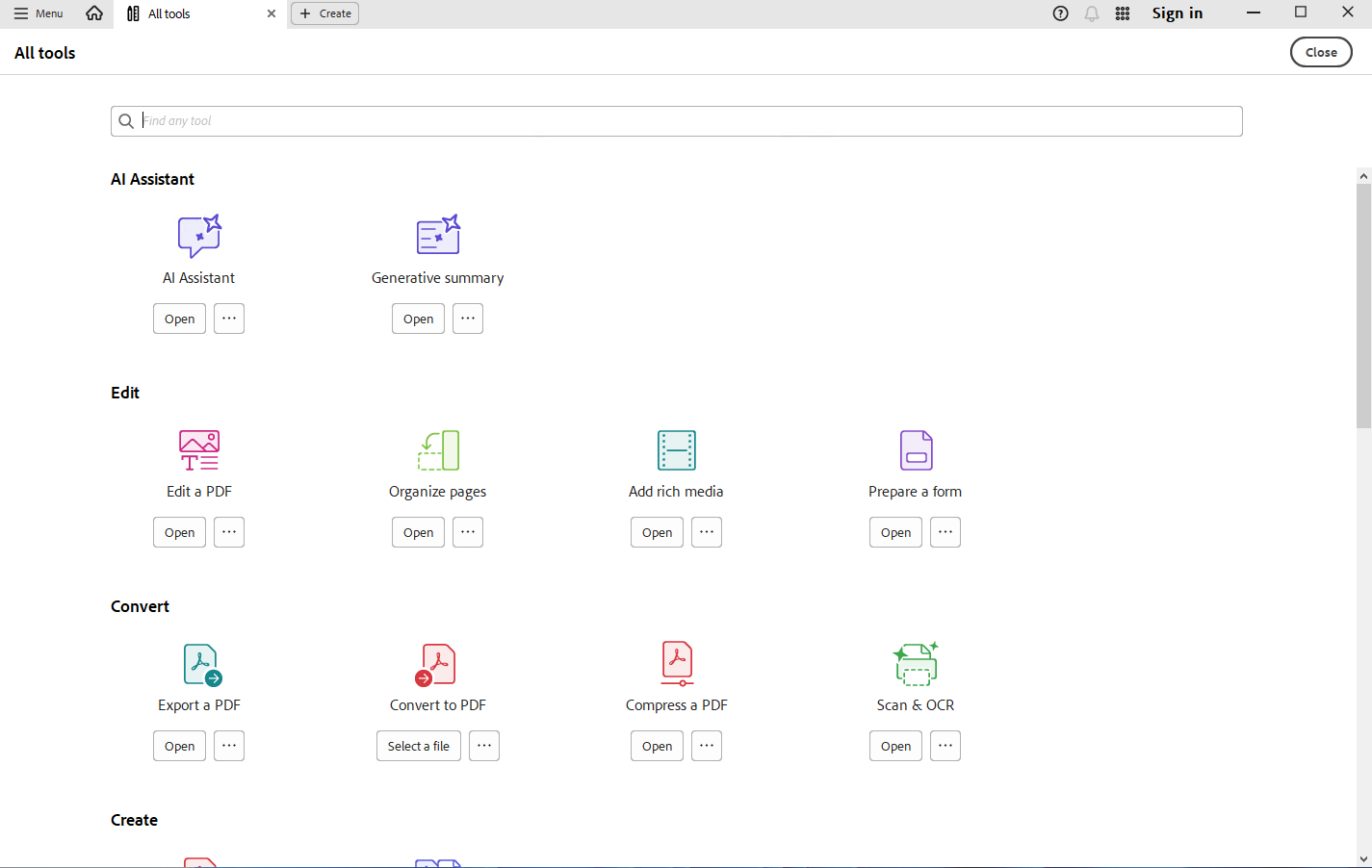Select the Generative summary icon
Image resolution: width=1372 pixels, height=868 pixels.
438,236
